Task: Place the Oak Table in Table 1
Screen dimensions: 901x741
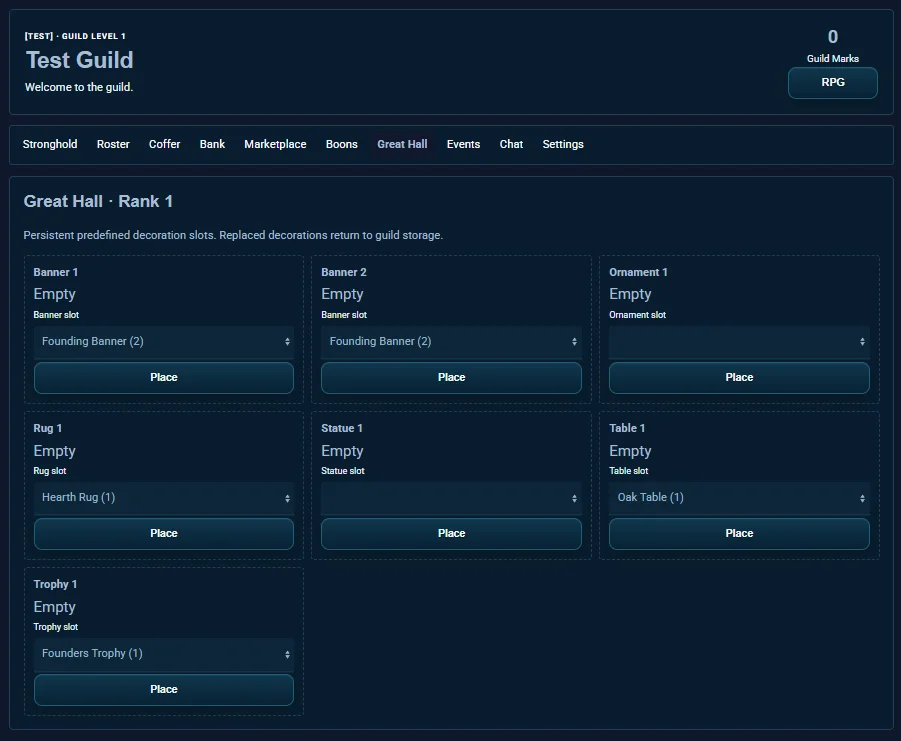Action: click(x=739, y=534)
